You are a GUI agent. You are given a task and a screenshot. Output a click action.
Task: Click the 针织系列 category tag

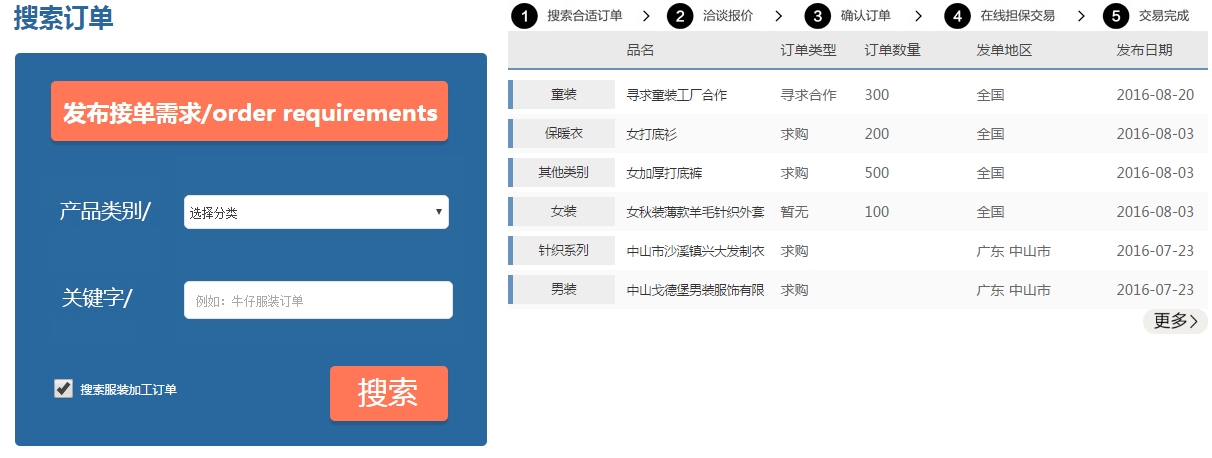tap(563, 250)
